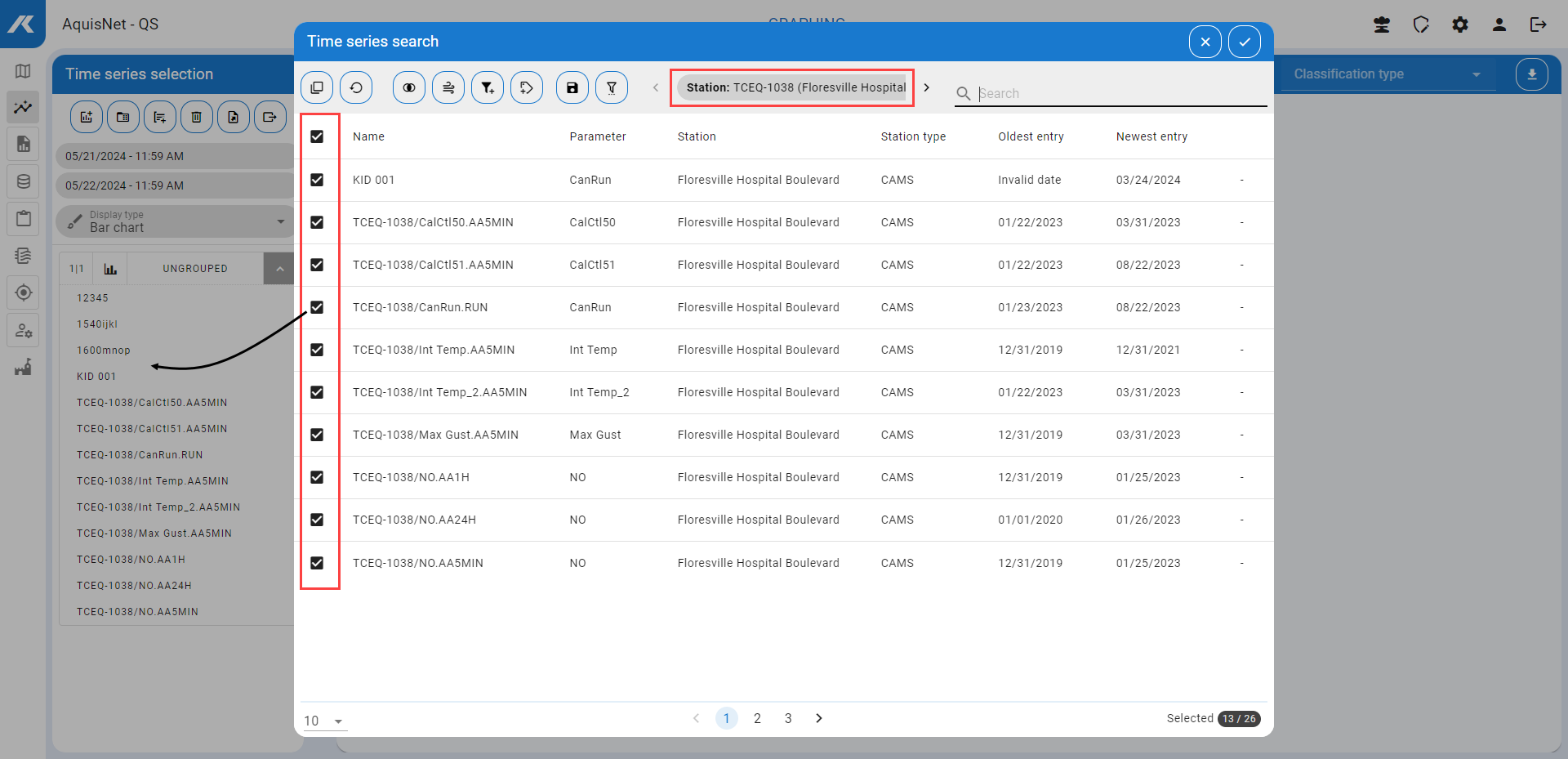Uncheck TCEQ-1038/CanRun.RUN checkbox
1568x759 pixels.
(317, 307)
